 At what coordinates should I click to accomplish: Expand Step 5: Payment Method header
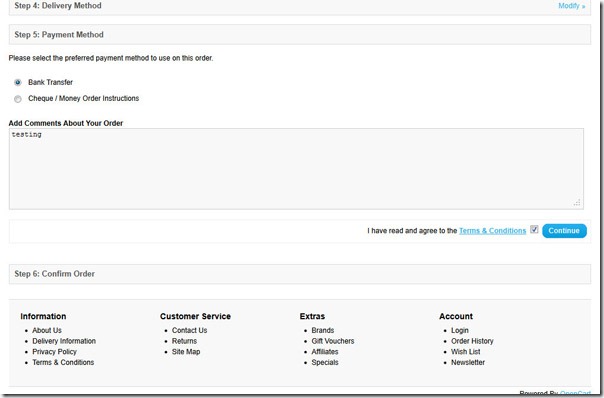coord(300,35)
